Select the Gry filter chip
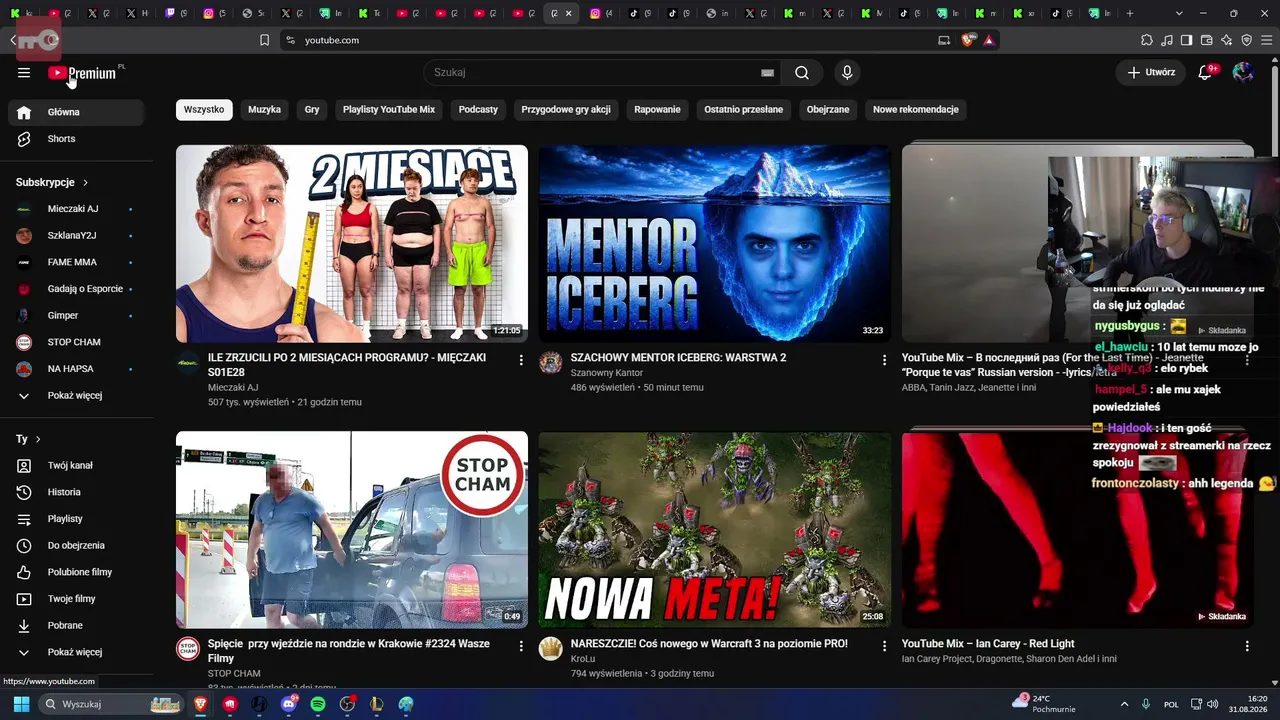 click(312, 110)
